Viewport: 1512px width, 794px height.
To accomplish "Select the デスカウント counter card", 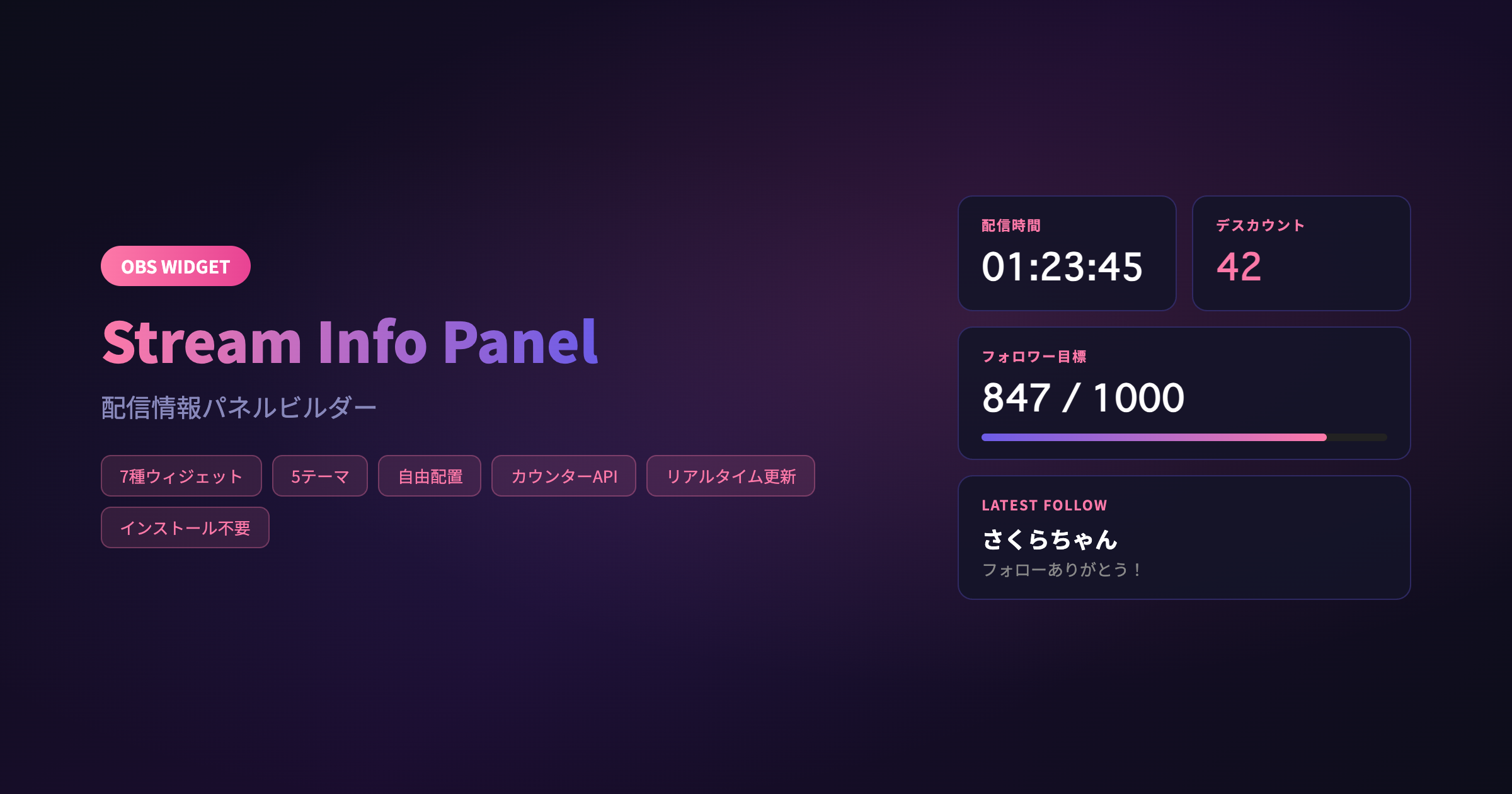I will click(1301, 253).
